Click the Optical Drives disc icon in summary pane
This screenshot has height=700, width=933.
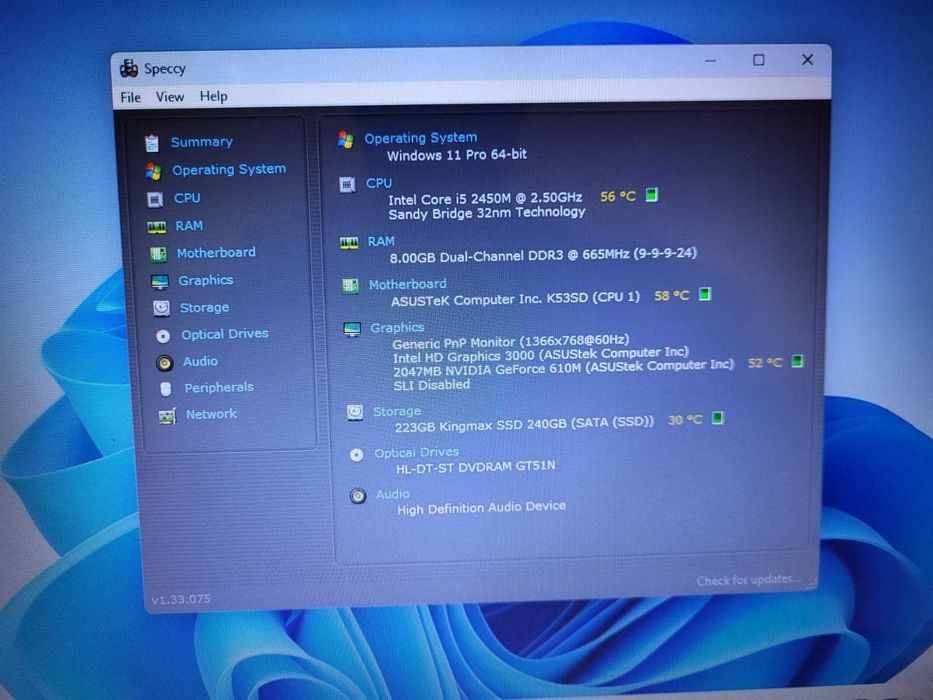click(356, 455)
